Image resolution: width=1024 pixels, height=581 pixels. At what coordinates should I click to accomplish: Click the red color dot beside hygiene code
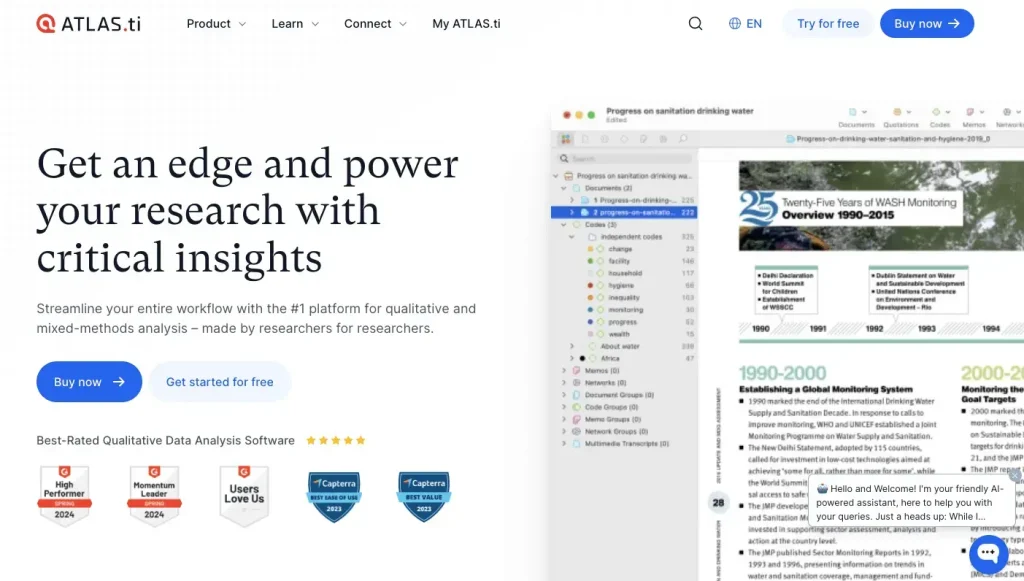pyautogui.click(x=590, y=285)
